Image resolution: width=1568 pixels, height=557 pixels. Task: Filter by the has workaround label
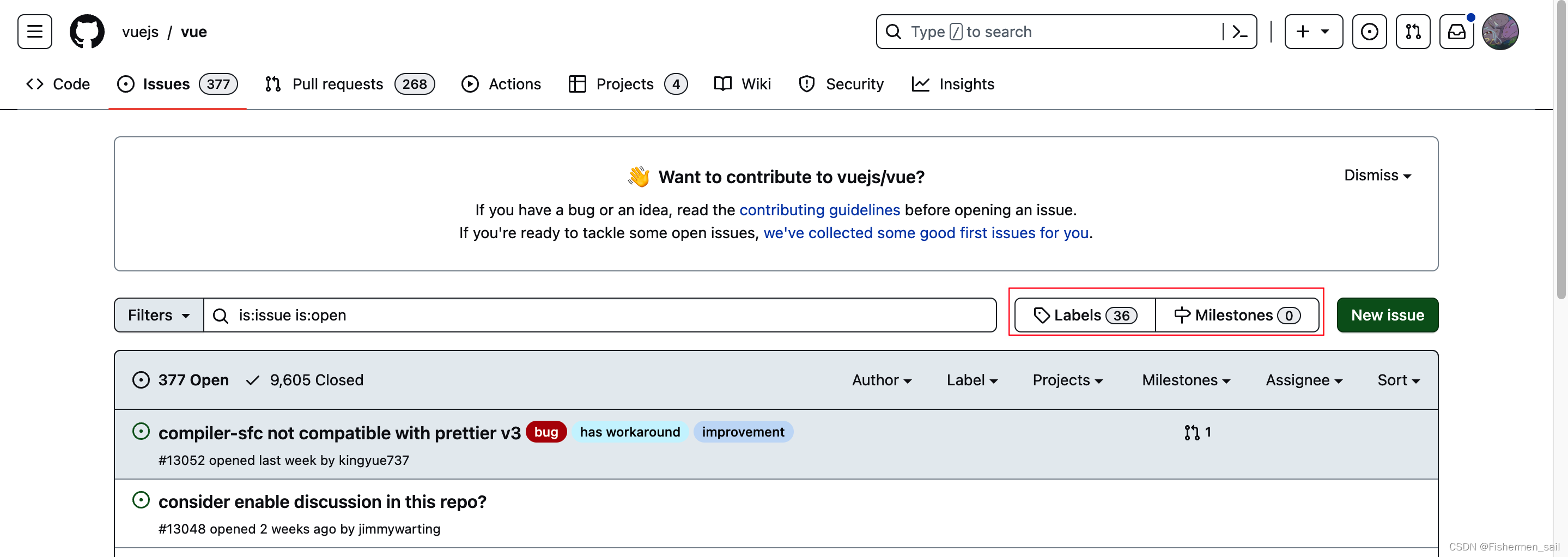click(x=630, y=432)
